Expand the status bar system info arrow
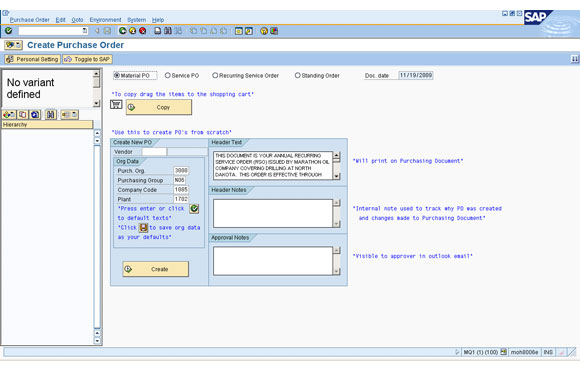Image resolution: width=580 pixels, height=371 pixels. 457,352
